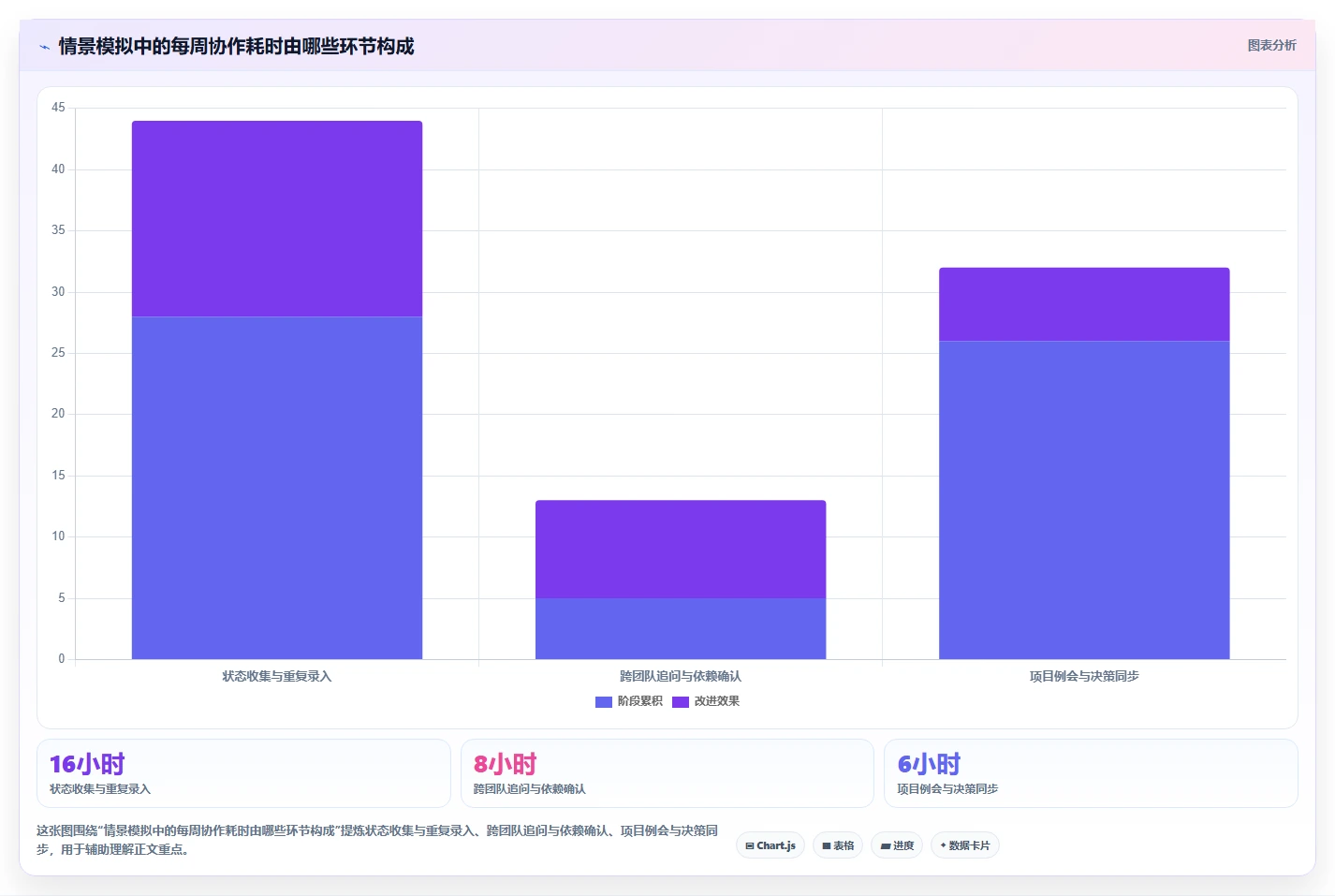1335x896 pixels.
Task: Click the chart title 情景模拟中的每周协作耗时由哪些环节构成
Action: coord(236,46)
